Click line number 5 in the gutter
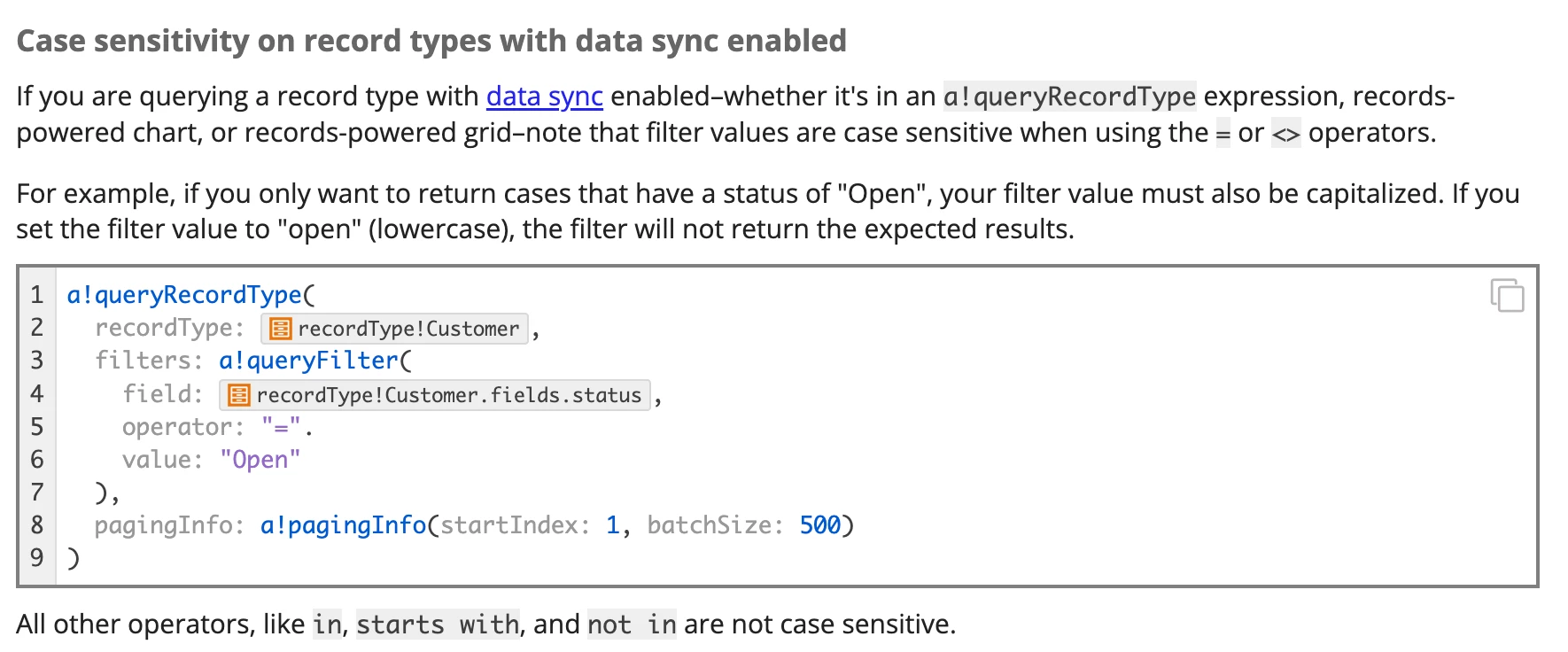The height and width of the screenshot is (652, 1568). 36,427
